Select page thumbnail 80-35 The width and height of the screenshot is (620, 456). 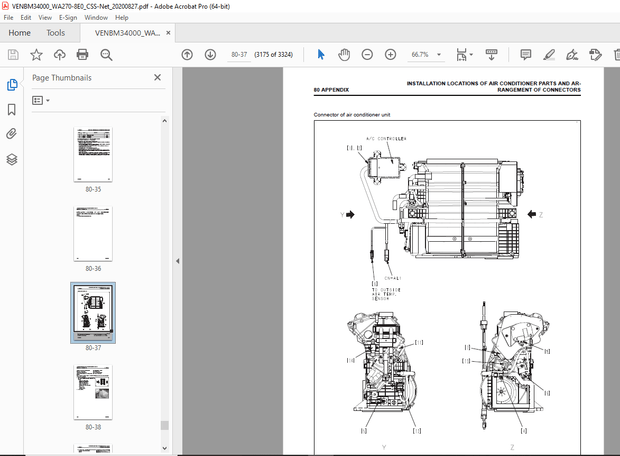pyautogui.click(x=93, y=154)
